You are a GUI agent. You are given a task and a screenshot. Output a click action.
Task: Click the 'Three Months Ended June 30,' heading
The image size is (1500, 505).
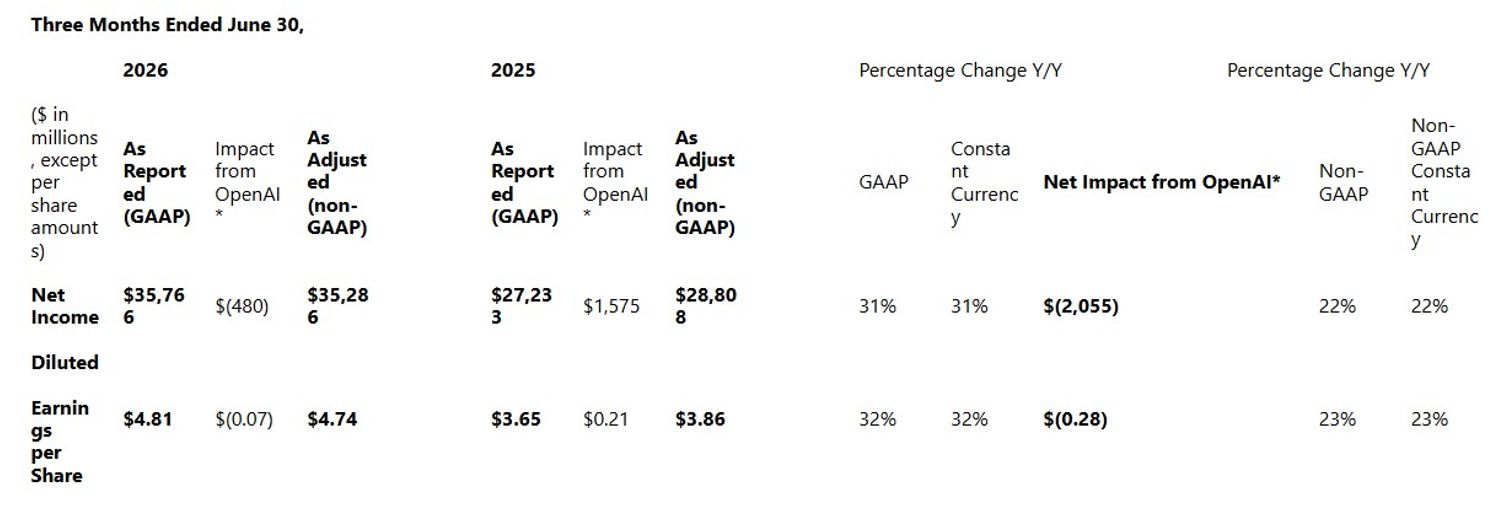[x=167, y=26]
